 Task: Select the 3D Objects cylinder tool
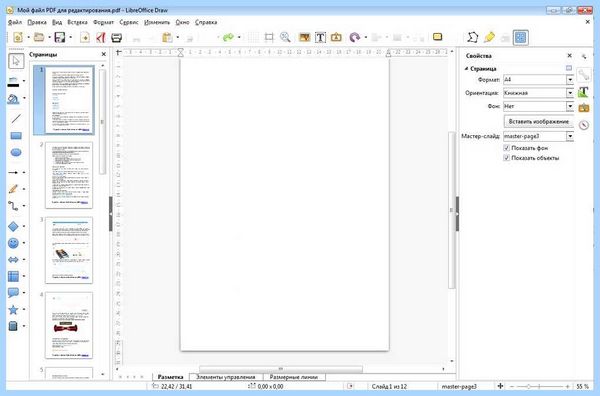(13, 326)
